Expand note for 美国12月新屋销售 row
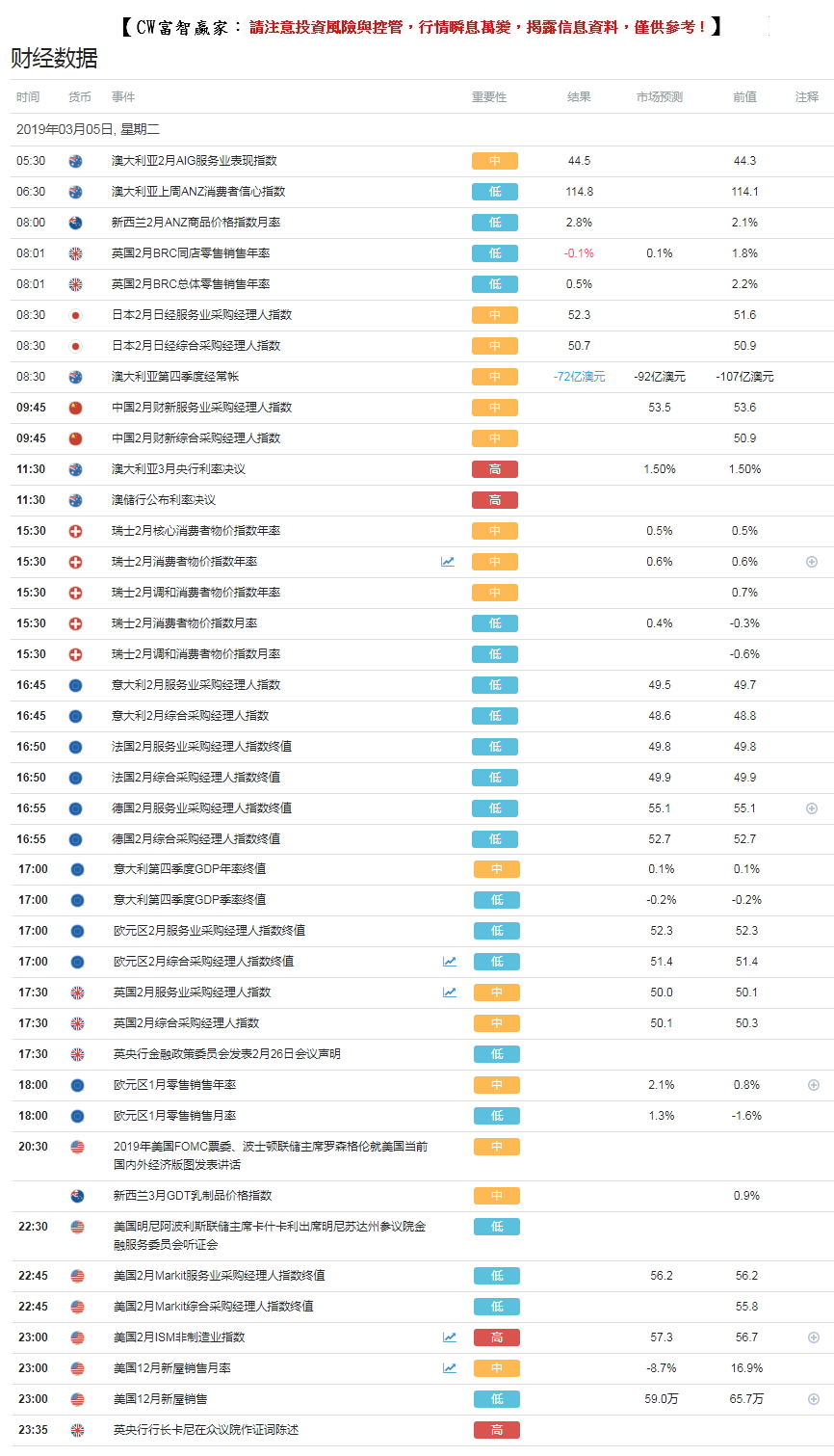Image resolution: width=834 pixels, height=1456 pixels. [x=814, y=1399]
